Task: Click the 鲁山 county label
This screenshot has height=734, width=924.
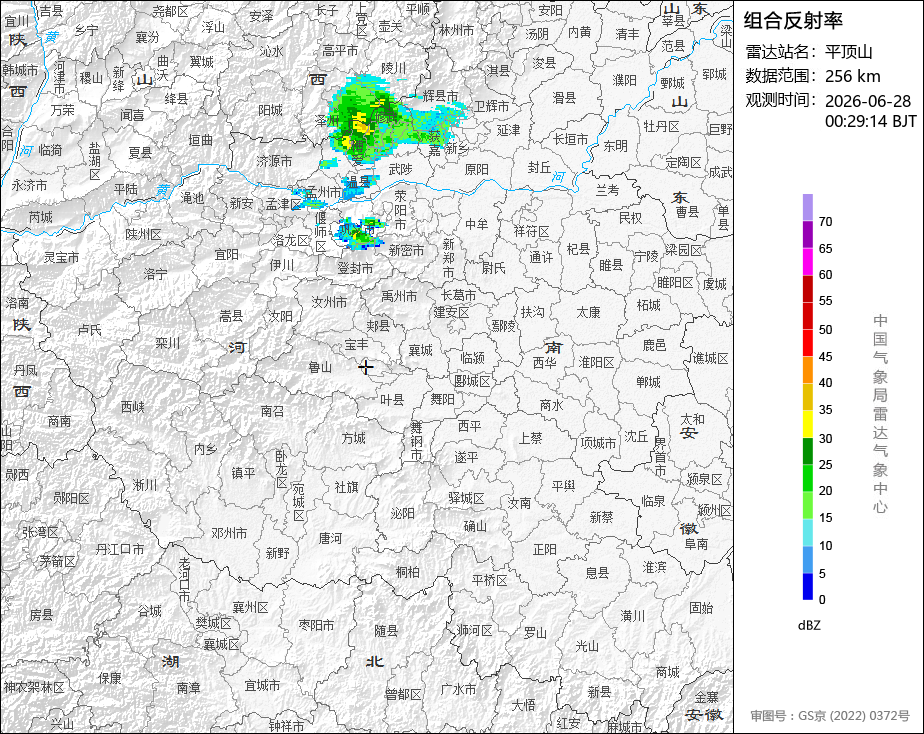Action: click(x=321, y=368)
